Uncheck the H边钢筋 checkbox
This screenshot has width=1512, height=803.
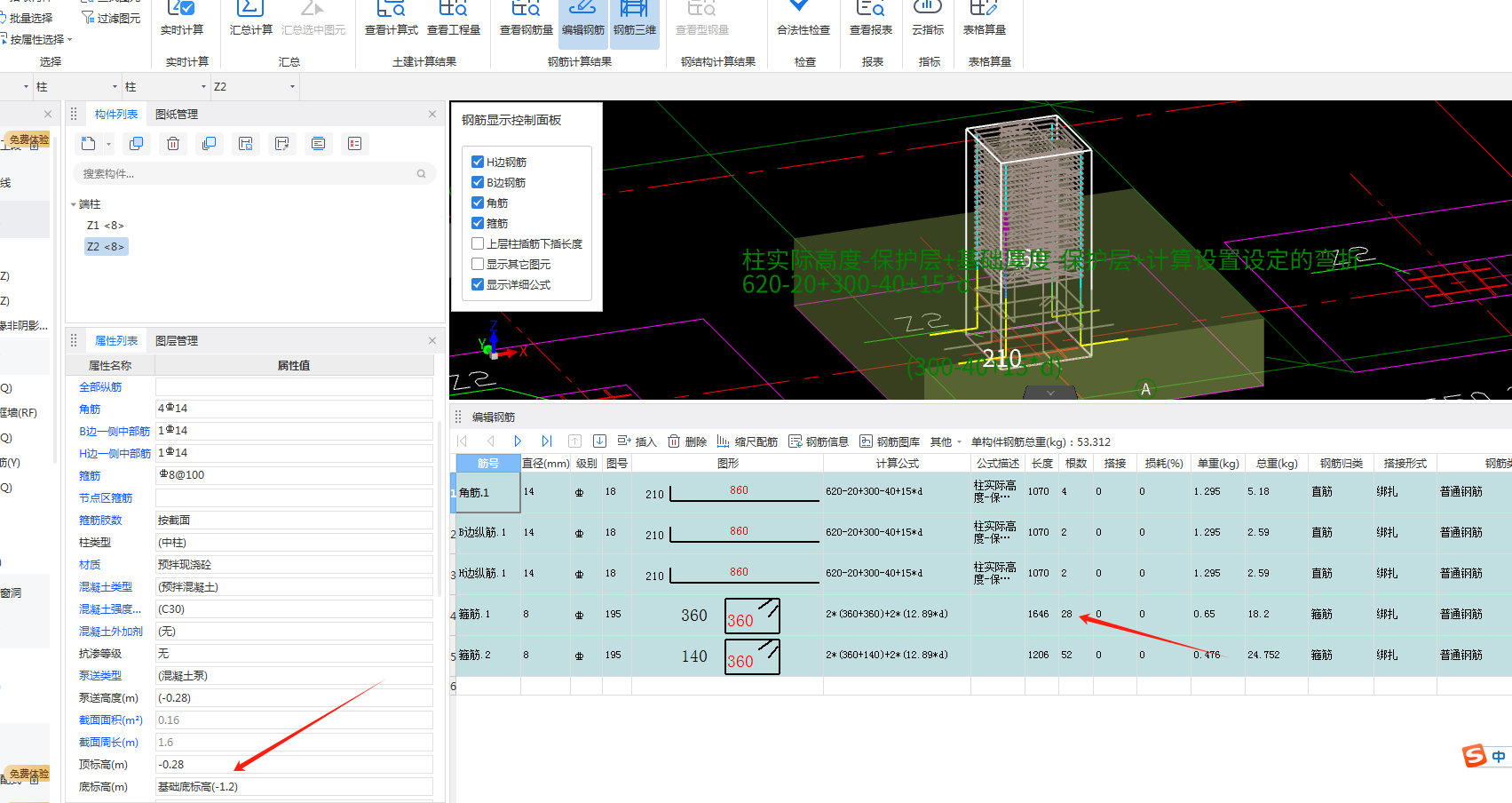(478, 162)
